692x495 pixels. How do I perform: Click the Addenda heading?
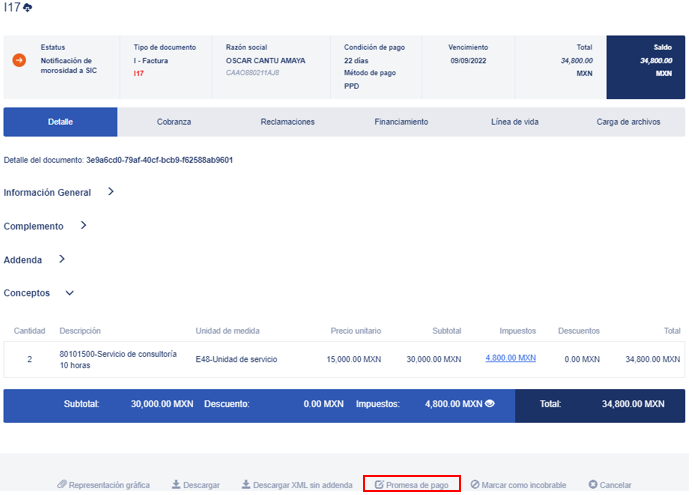[x=23, y=260]
